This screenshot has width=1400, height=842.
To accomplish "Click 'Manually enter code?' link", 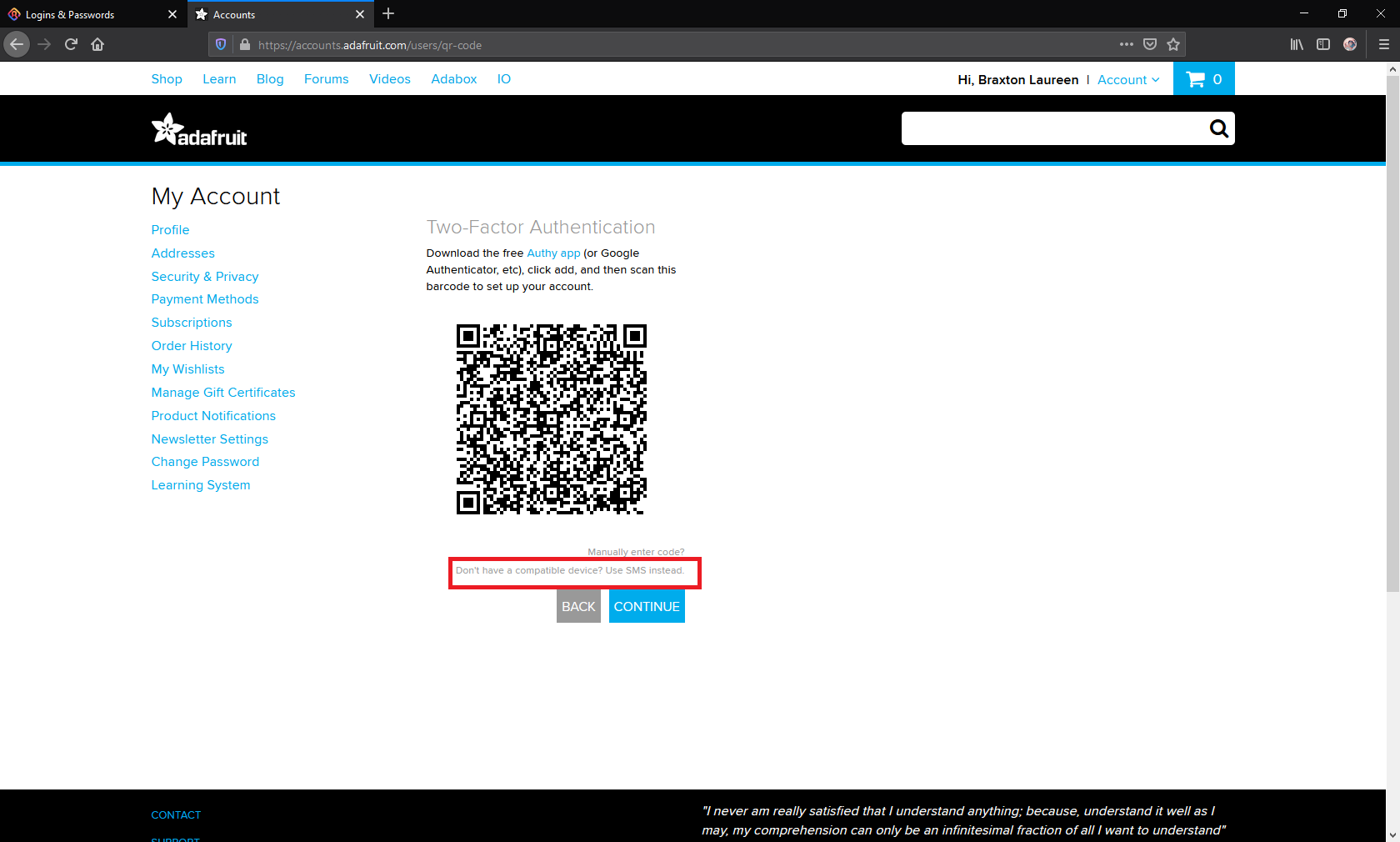I will (636, 552).
